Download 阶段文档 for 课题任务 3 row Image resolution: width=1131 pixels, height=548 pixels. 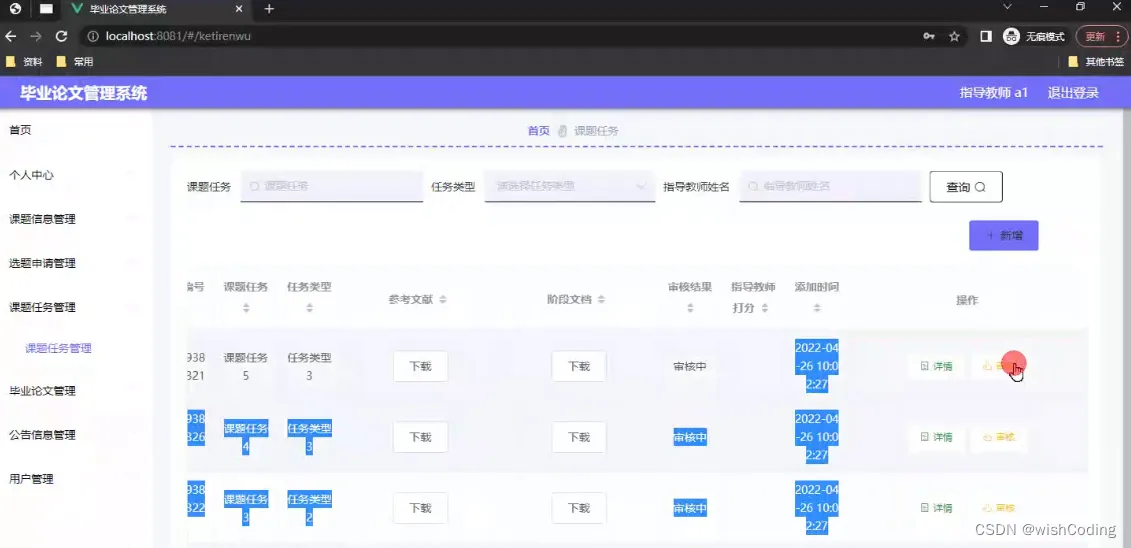pos(578,508)
